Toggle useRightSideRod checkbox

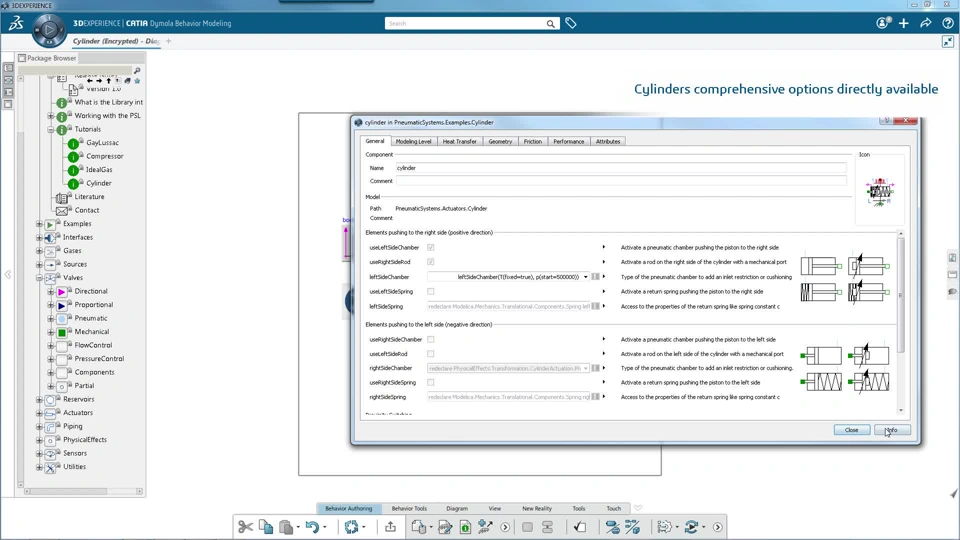tap(431, 262)
